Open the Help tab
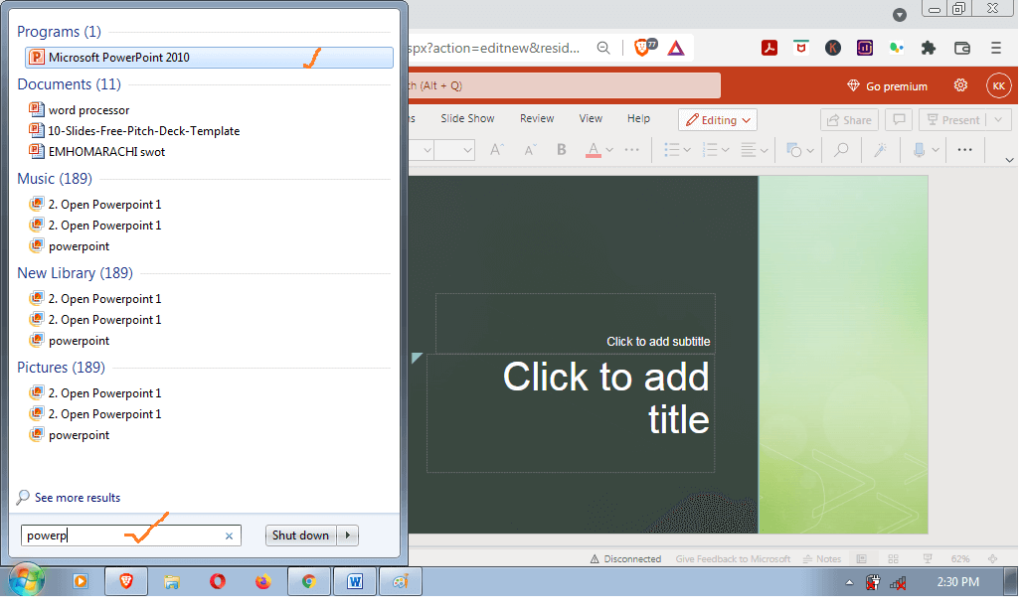 pyautogui.click(x=638, y=119)
